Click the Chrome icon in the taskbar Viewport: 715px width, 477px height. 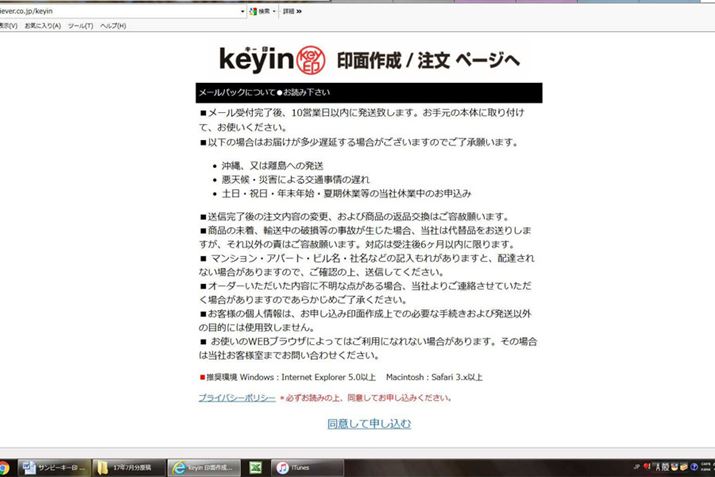(4, 468)
